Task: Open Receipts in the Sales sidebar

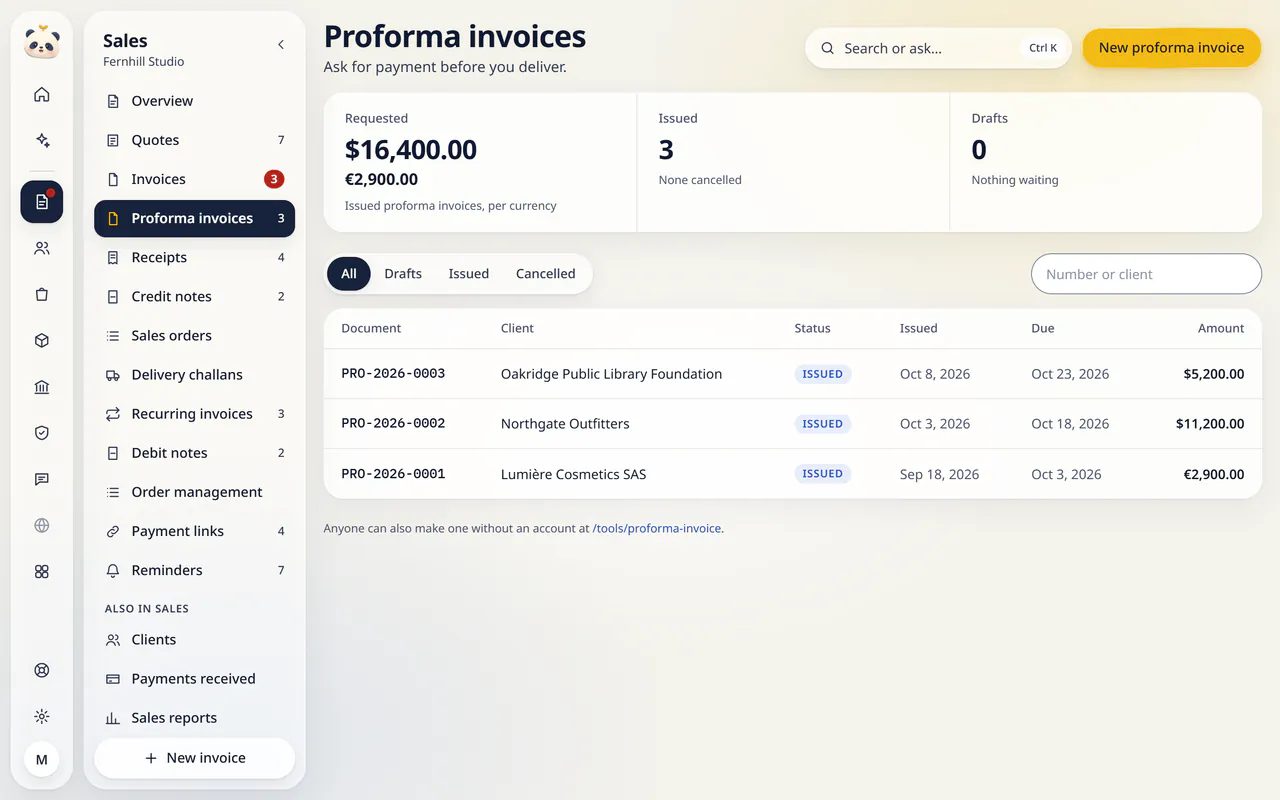Action: pos(194,257)
